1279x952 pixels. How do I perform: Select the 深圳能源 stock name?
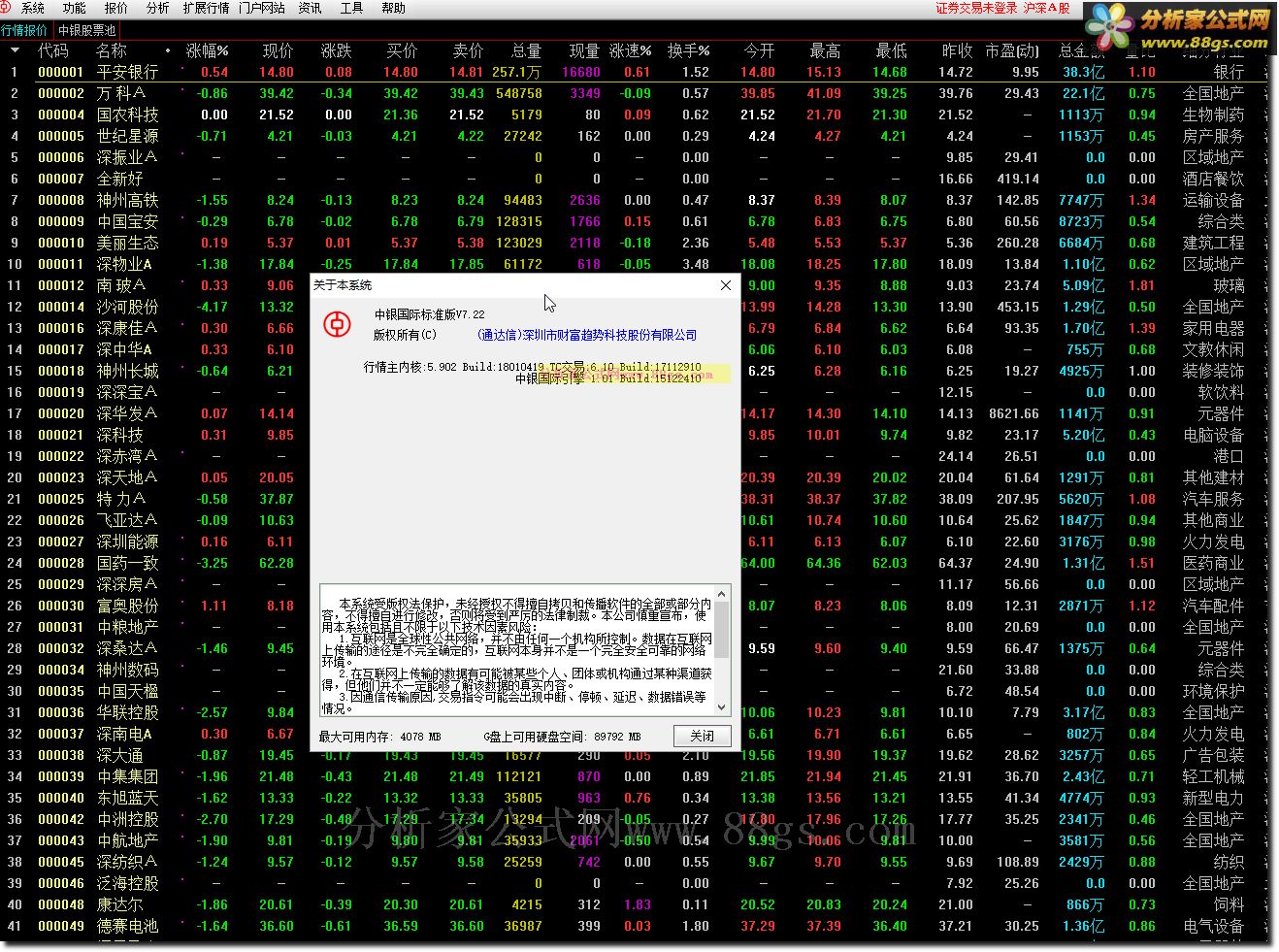tap(127, 542)
